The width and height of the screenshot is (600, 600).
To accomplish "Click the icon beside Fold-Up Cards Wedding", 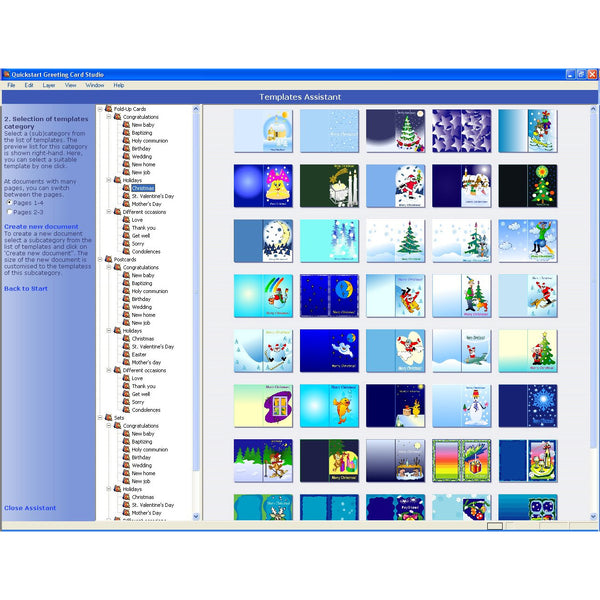I will pos(126,156).
